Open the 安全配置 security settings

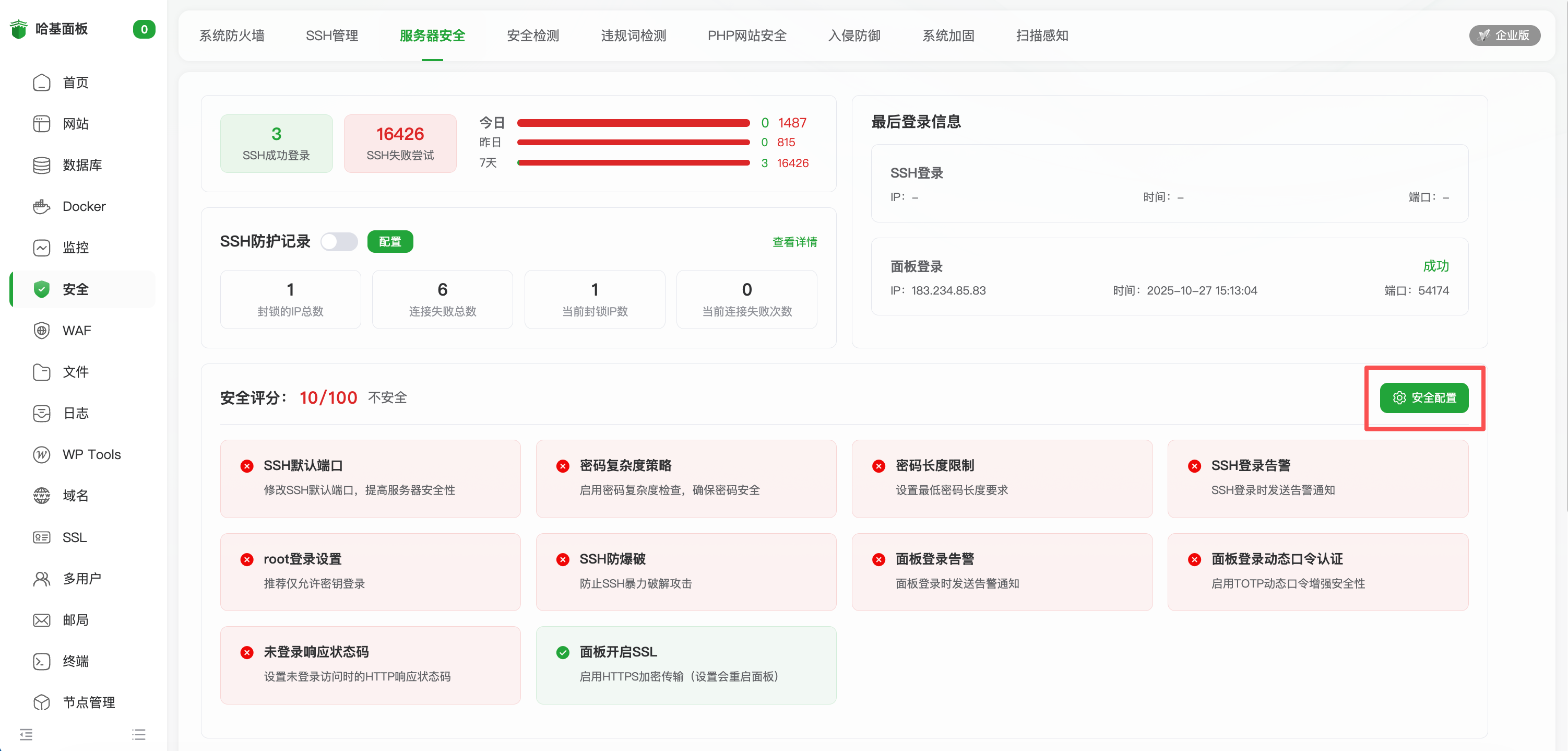1424,398
